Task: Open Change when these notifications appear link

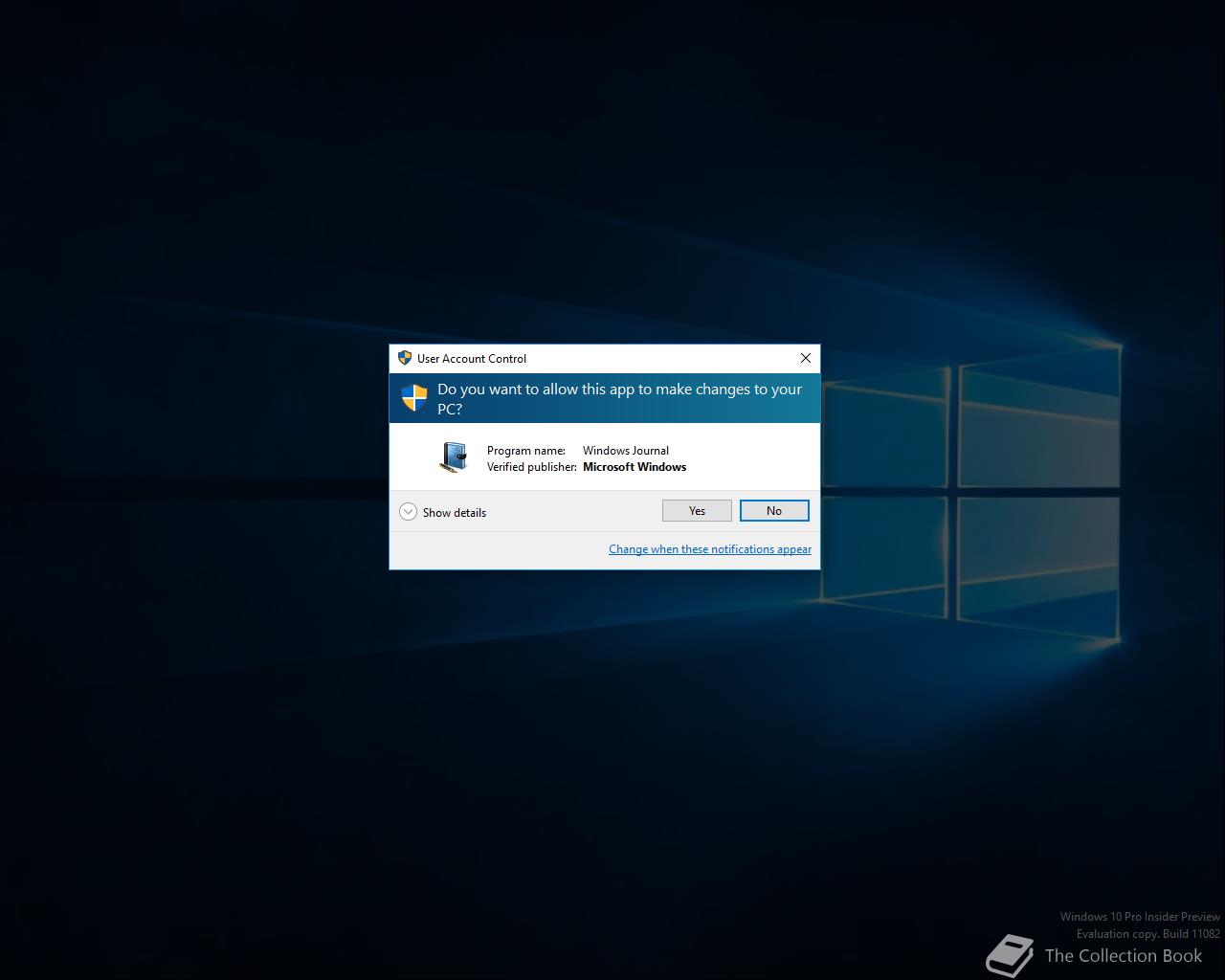Action: (x=710, y=549)
